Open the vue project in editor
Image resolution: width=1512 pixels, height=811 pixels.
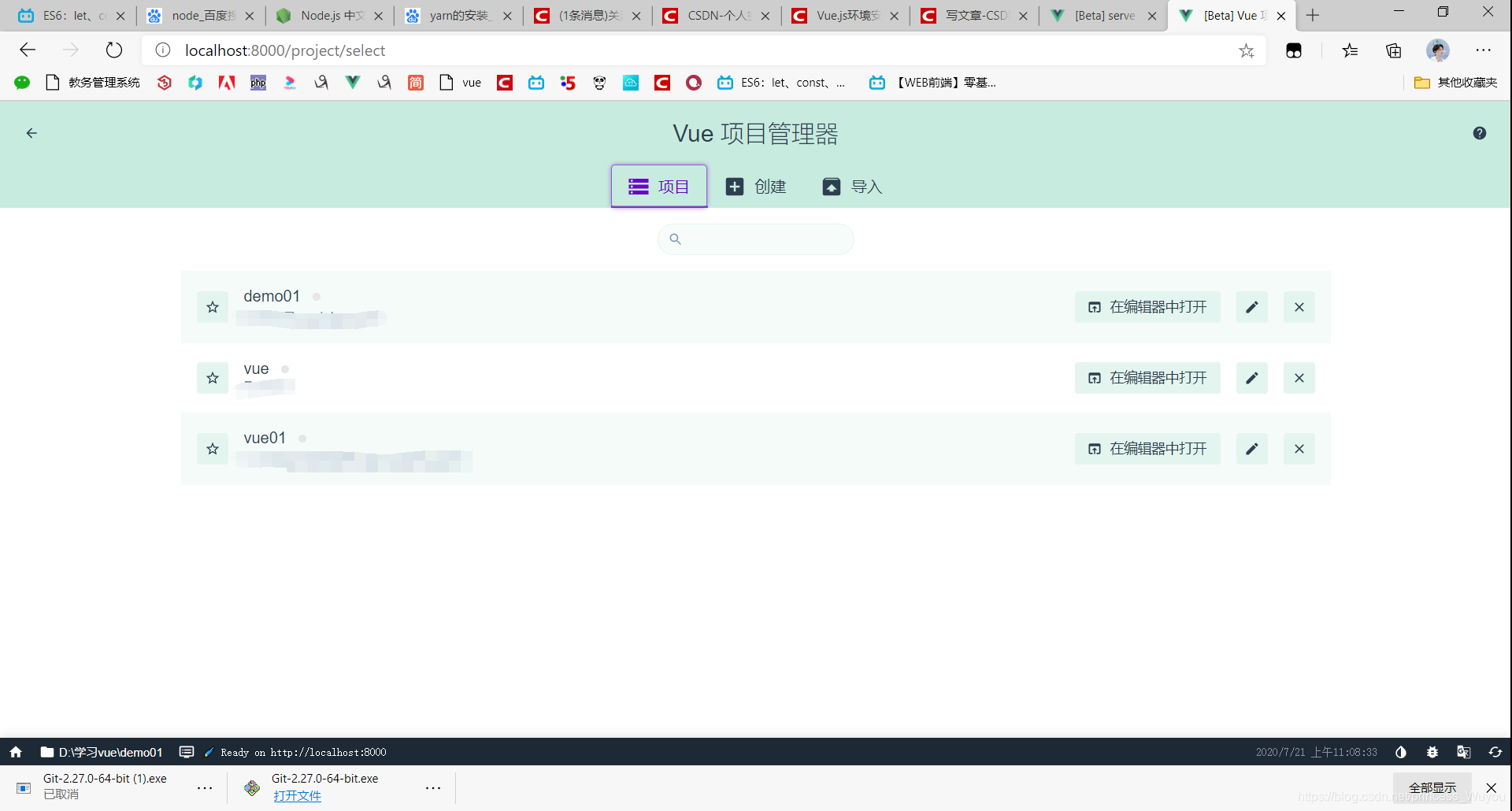1147,378
